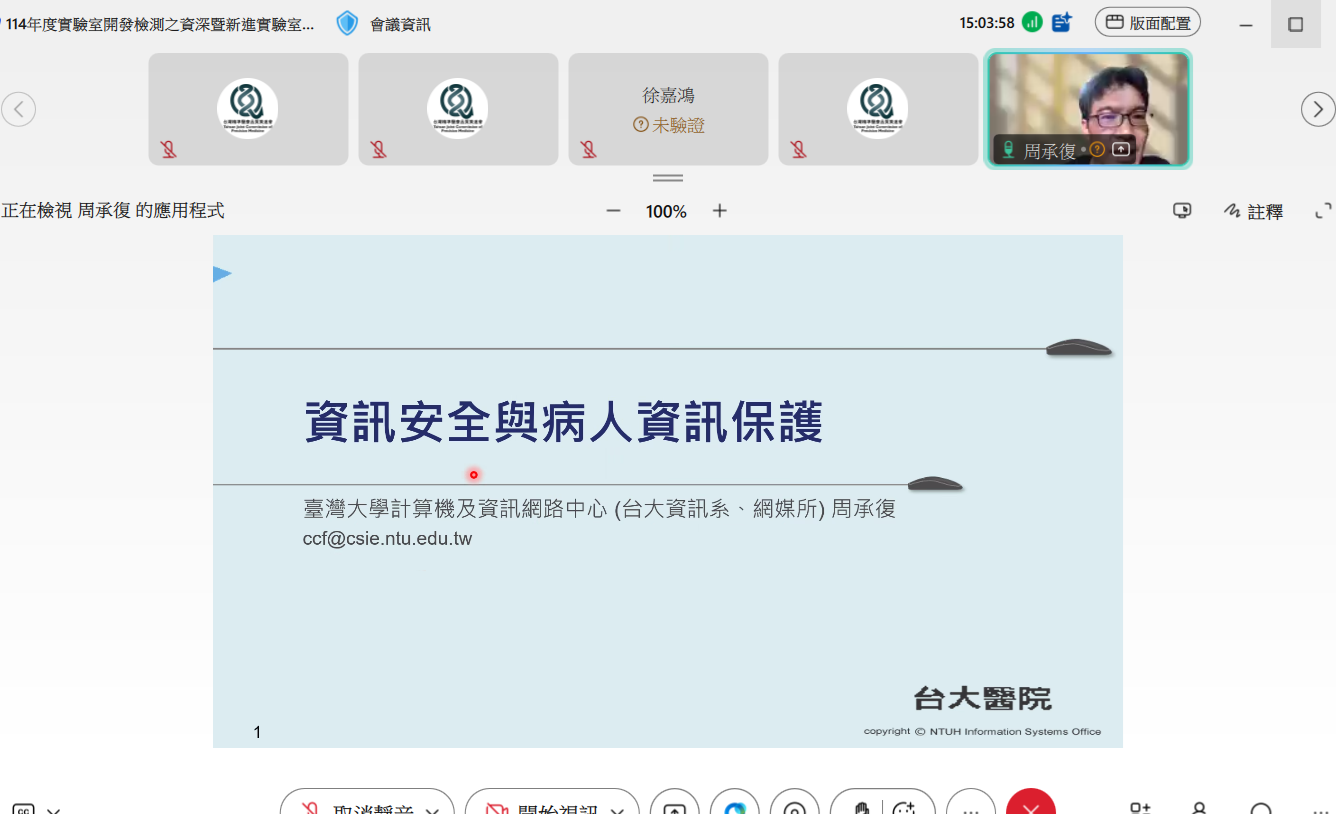The image size is (1336, 814).
Task: Toggle closed captions with the CC icon
Action: (x=22, y=808)
